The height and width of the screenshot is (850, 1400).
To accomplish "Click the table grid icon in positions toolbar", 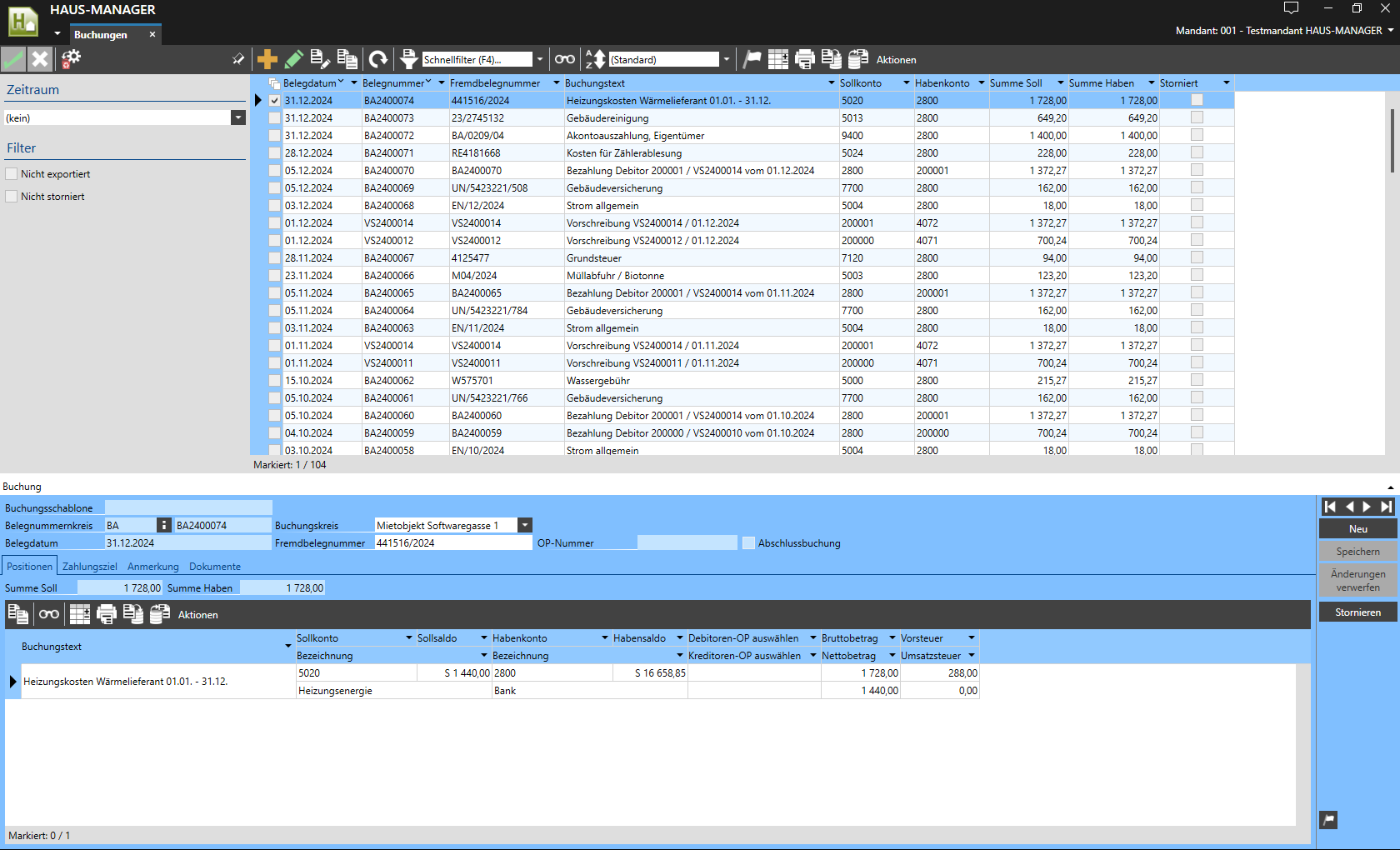I will 80,614.
